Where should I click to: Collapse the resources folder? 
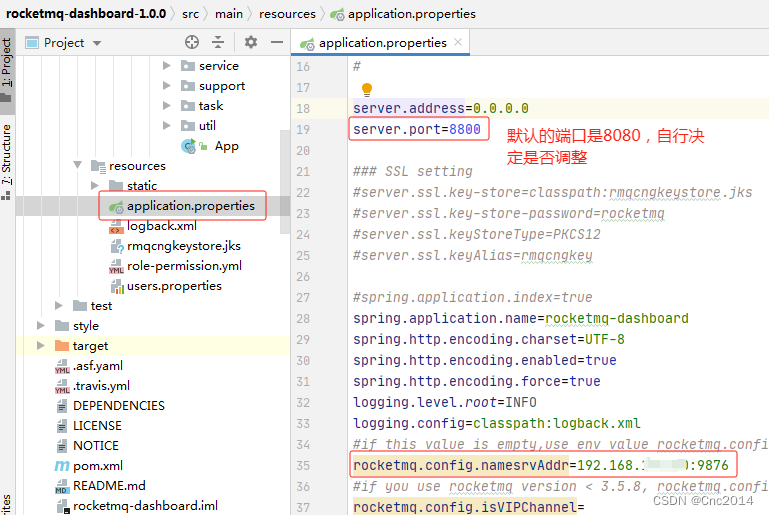77,165
